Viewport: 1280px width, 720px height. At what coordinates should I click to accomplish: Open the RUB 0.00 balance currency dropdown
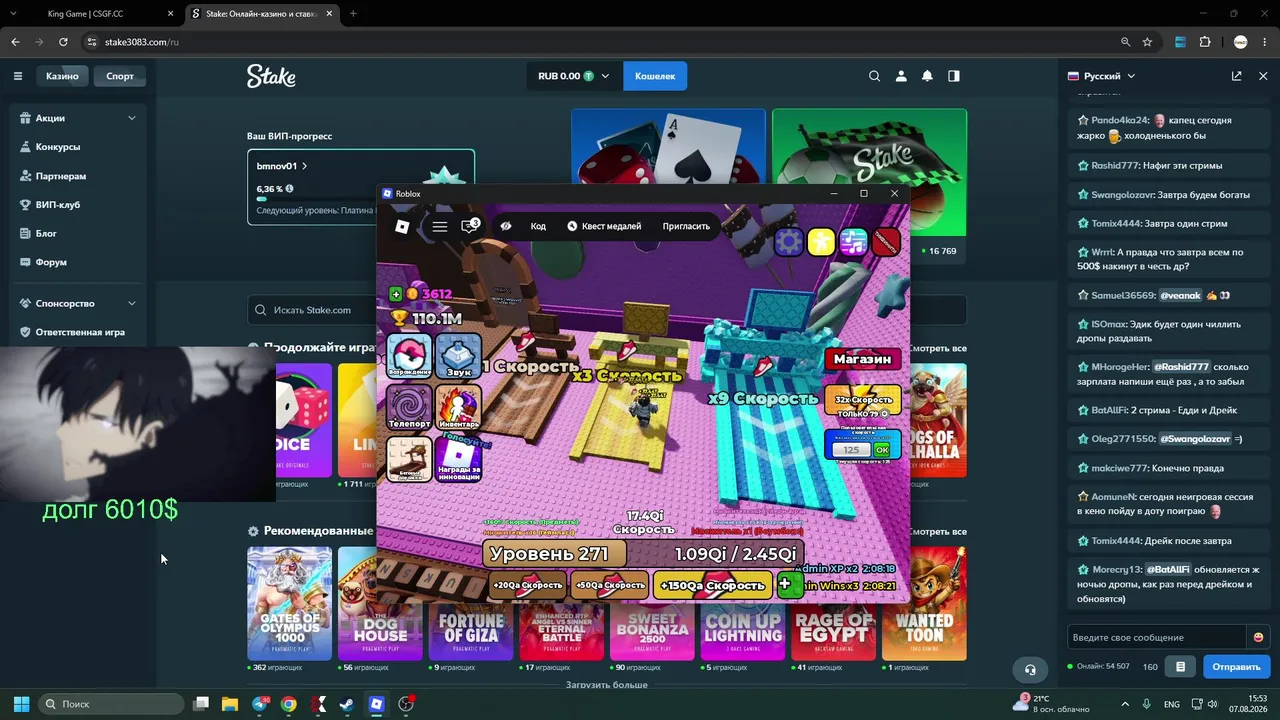tap(574, 76)
